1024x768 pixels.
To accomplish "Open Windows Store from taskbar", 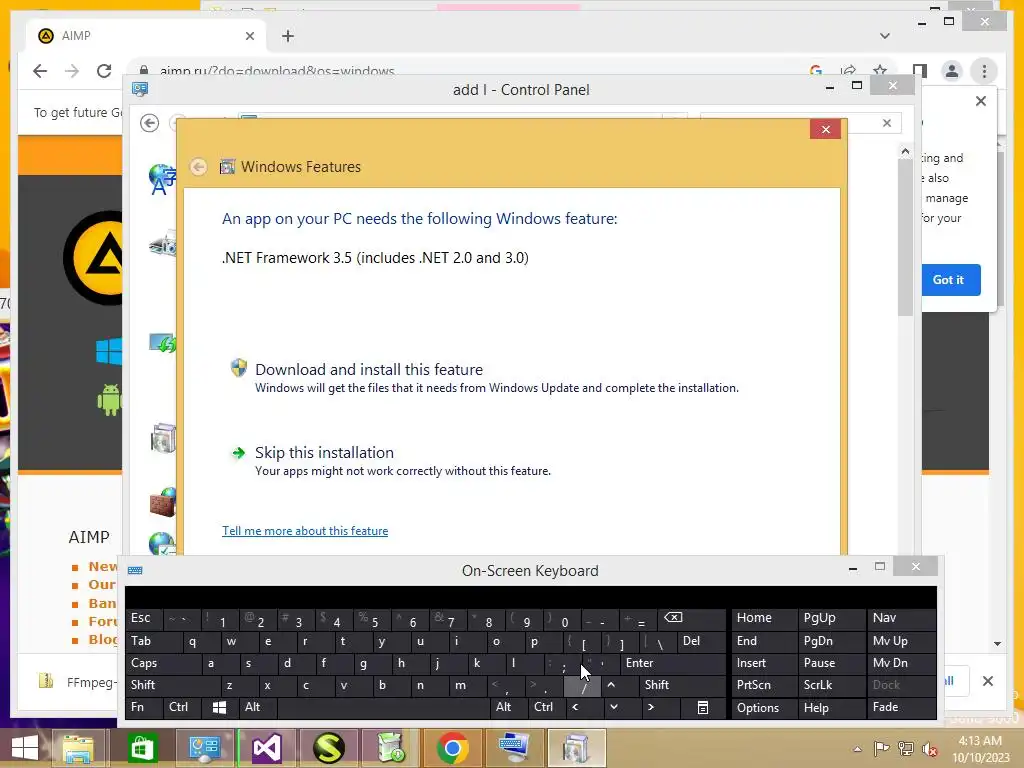I will (141, 748).
